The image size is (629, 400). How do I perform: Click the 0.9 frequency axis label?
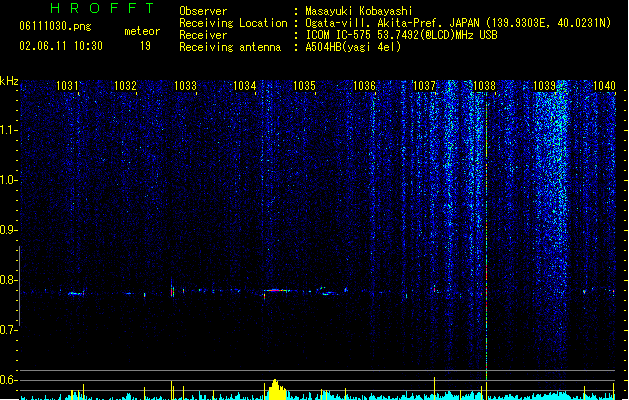(9, 230)
